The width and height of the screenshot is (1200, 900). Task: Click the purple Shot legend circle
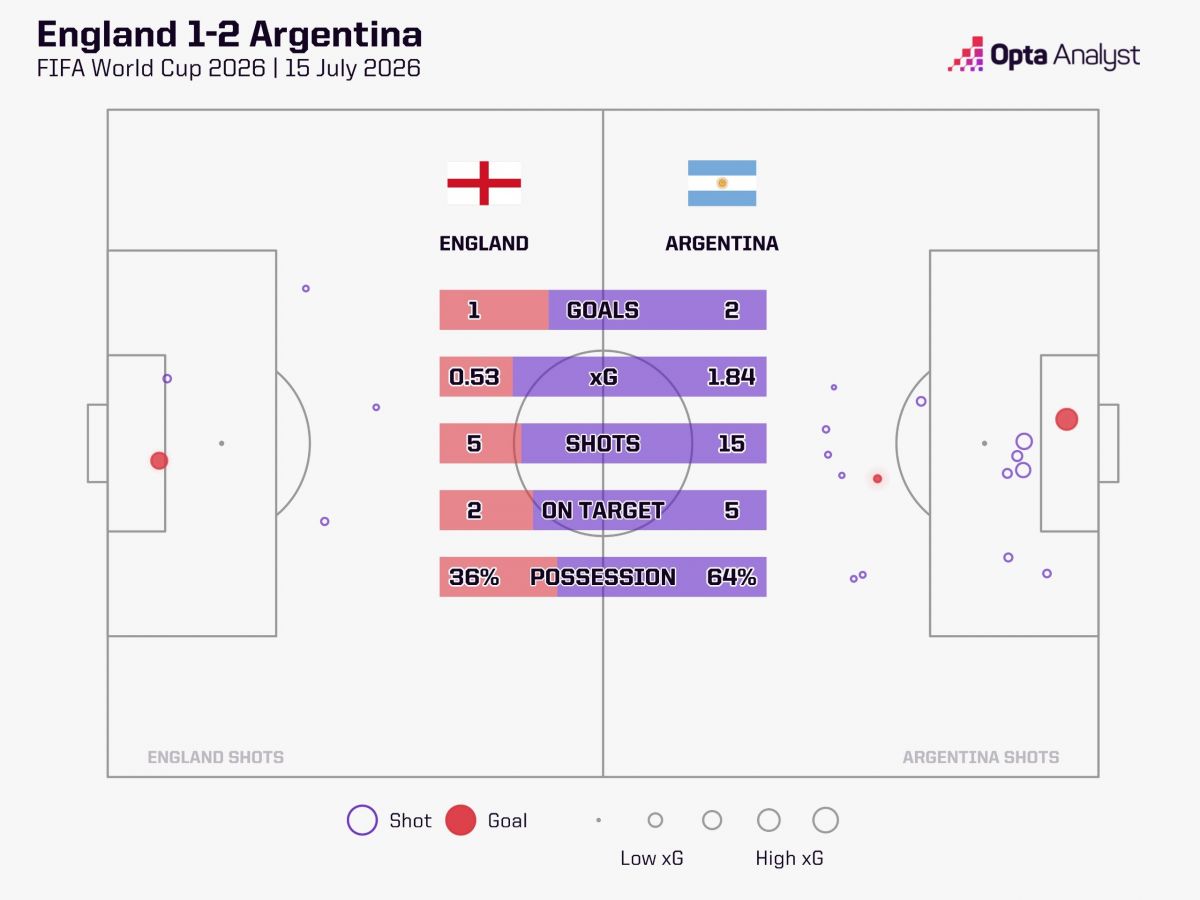[x=362, y=820]
